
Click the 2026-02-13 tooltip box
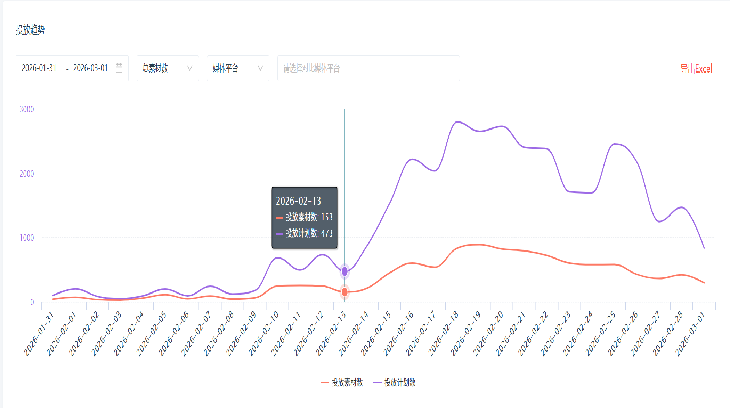(x=305, y=217)
